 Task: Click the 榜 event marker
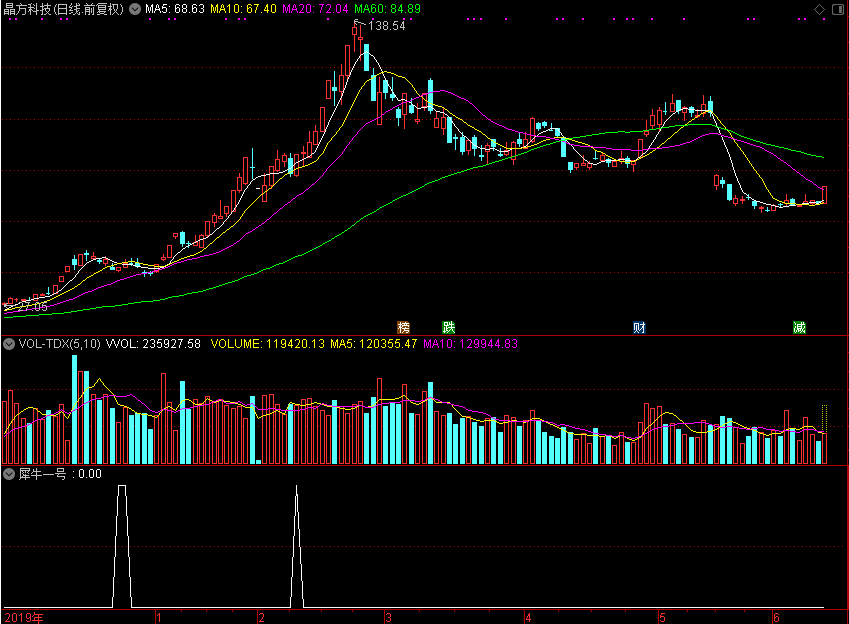point(404,327)
